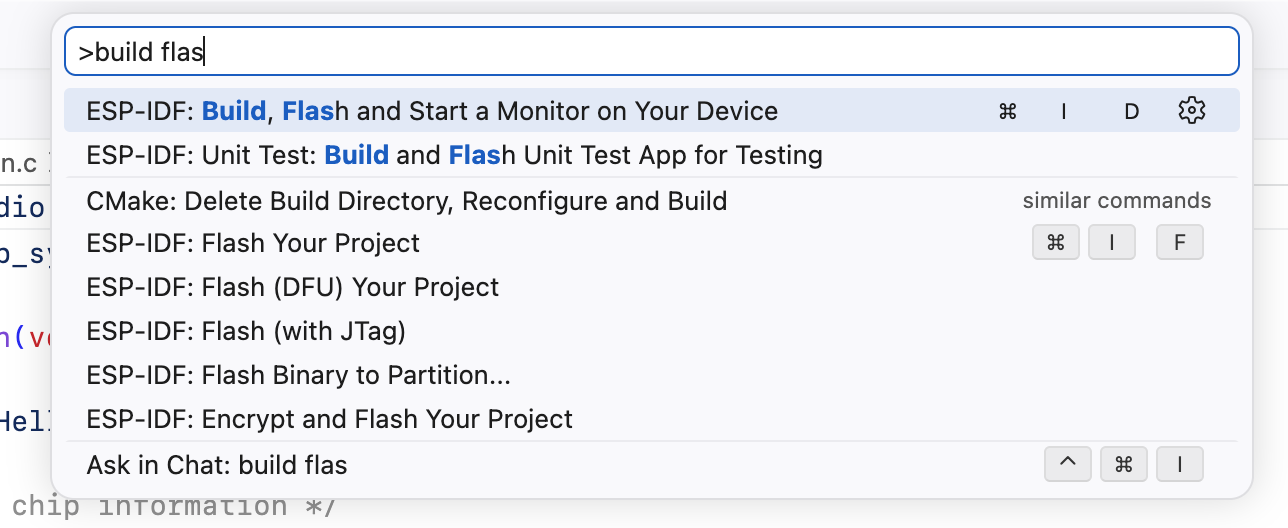Click the I key badge for Ask in Chat

[1180, 464]
